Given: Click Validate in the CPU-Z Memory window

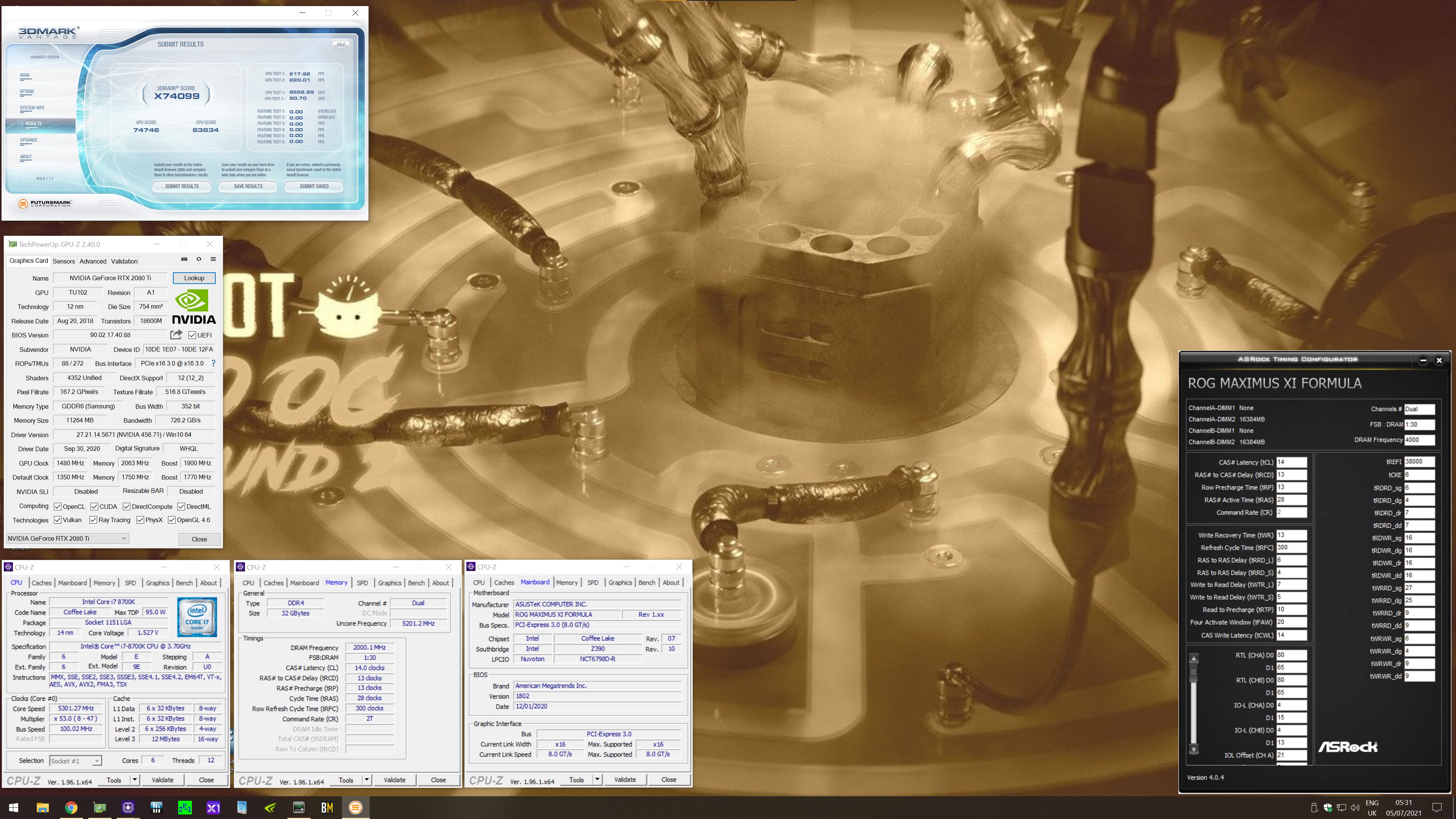Looking at the screenshot, I should (394, 780).
